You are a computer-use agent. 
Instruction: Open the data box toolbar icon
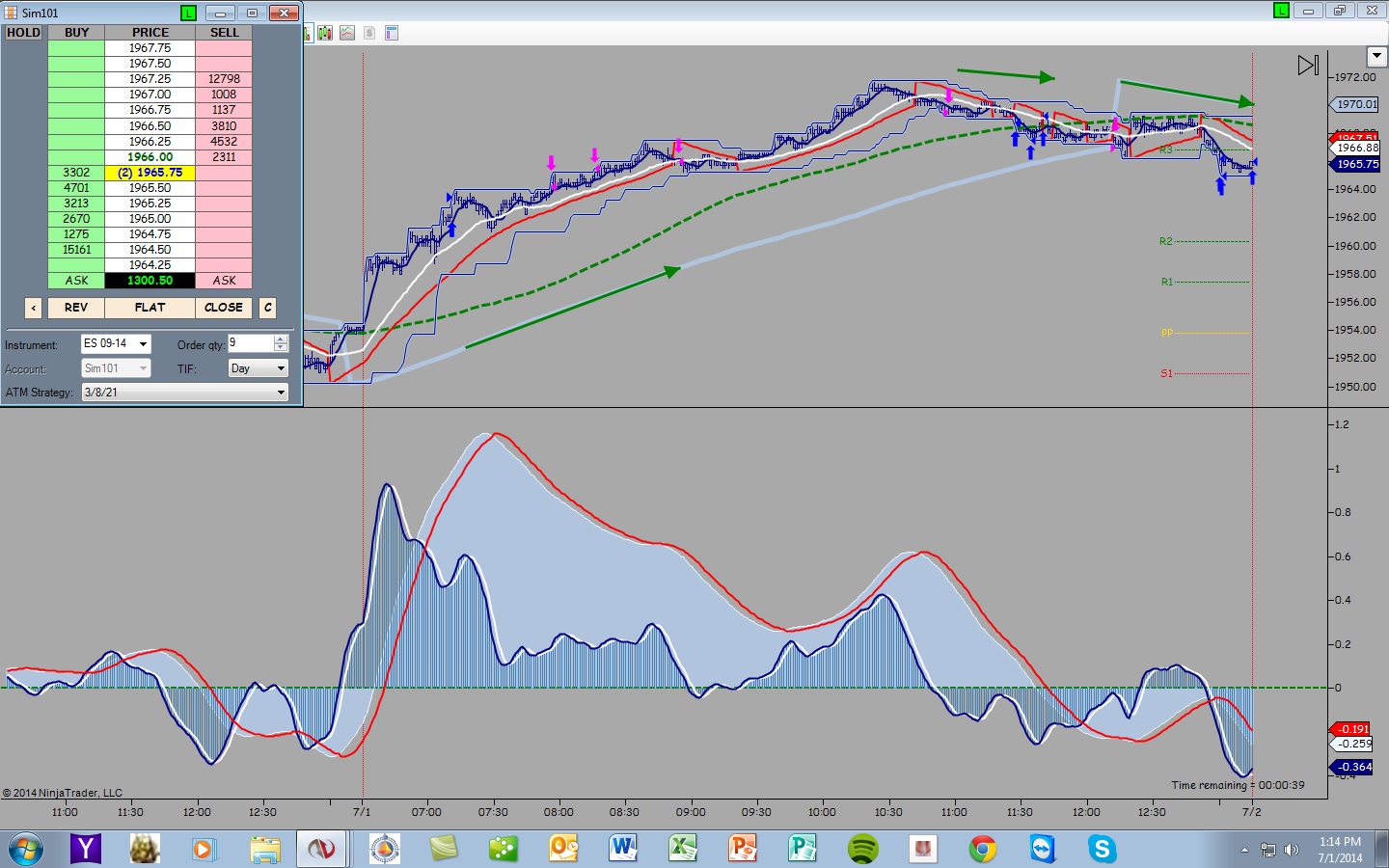pos(392,33)
